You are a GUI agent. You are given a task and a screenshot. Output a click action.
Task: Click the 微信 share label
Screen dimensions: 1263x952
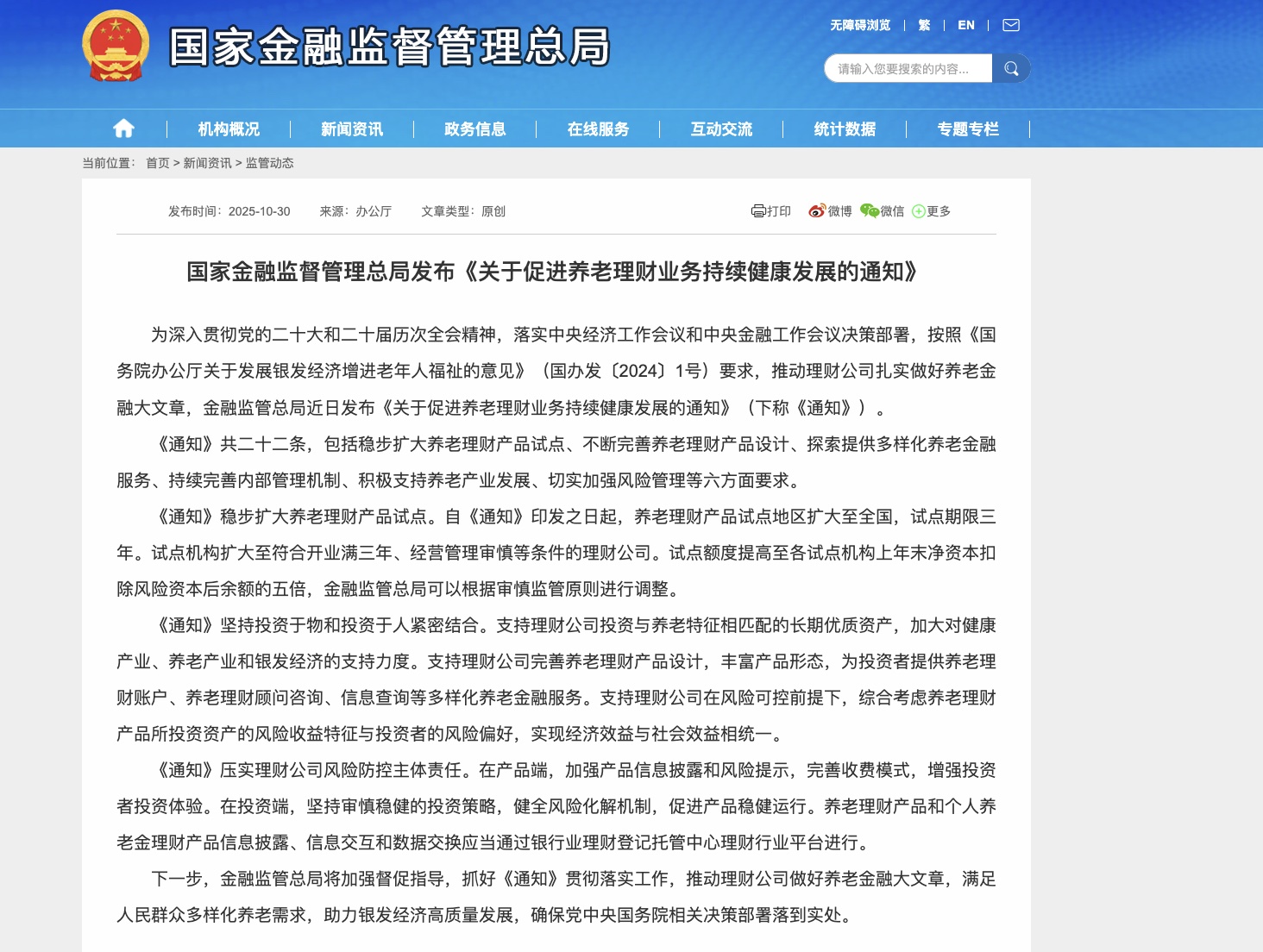click(892, 211)
